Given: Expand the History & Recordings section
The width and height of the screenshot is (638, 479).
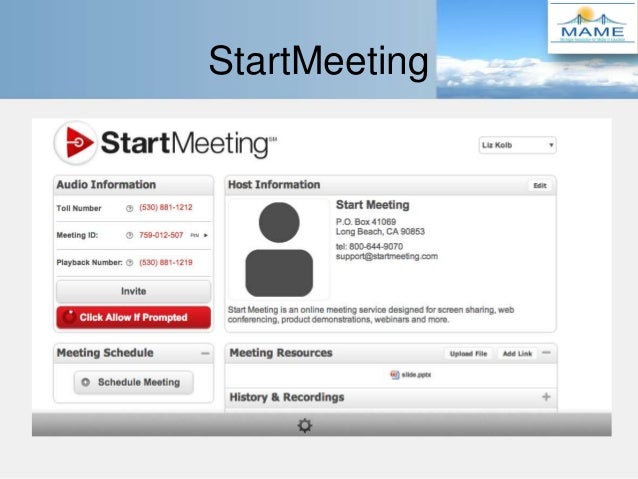Looking at the screenshot, I should click(546, 396).
